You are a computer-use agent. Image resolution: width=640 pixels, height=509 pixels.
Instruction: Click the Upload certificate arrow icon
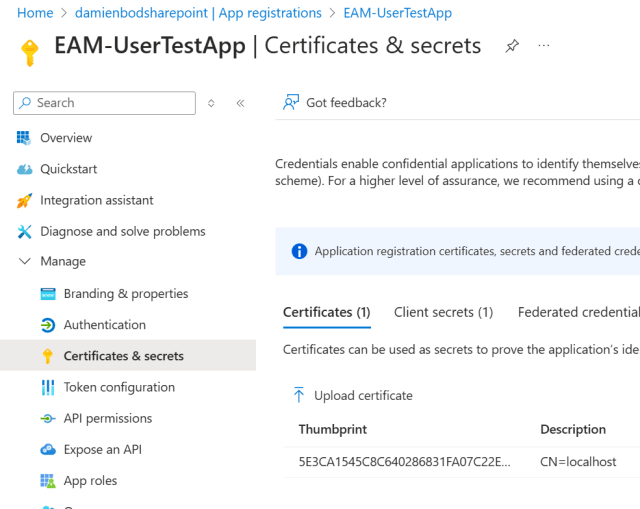[x=299, y=395]
